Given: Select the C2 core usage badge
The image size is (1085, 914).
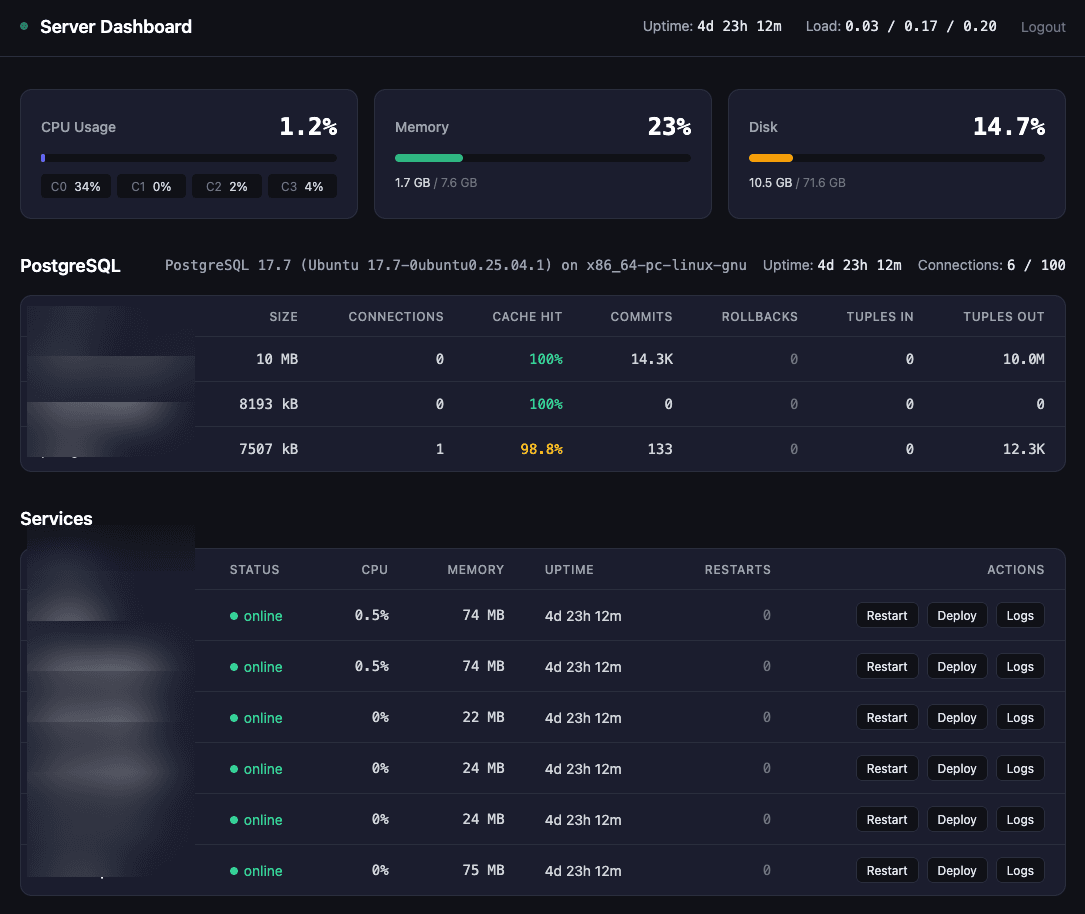Looking at the screenshot, I should pos(226,186).
